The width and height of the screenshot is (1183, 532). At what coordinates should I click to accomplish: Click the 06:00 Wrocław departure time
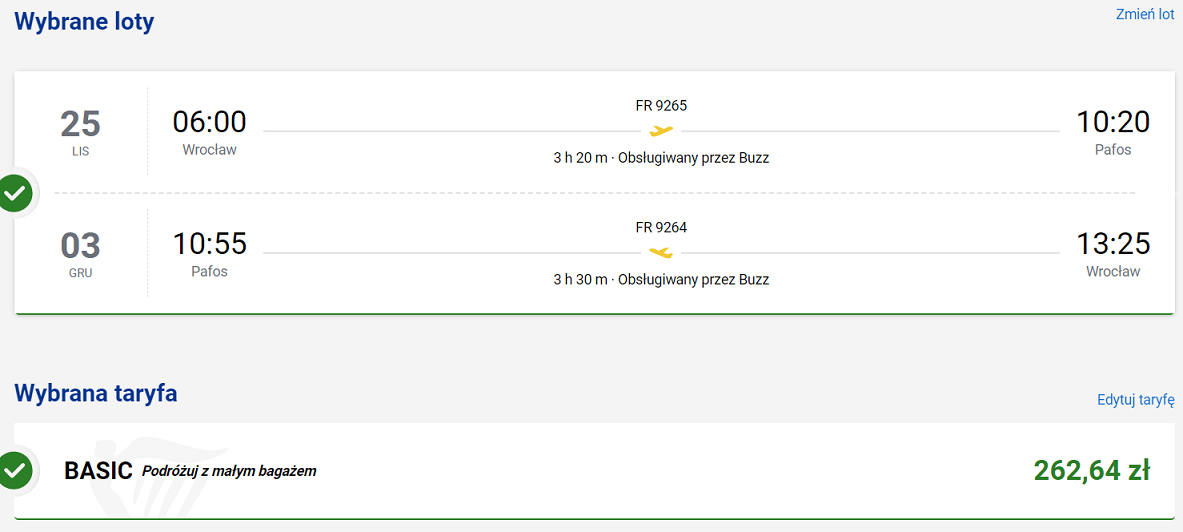click(x=209, y=131)
